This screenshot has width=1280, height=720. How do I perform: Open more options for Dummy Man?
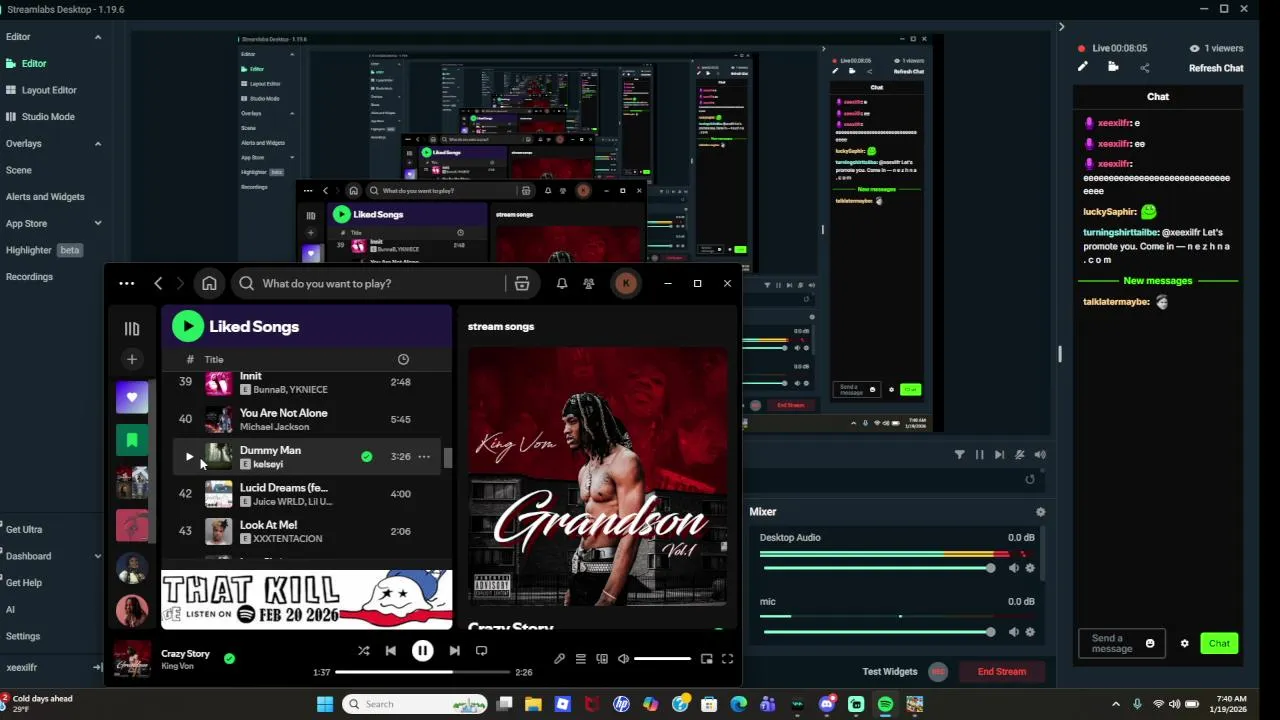click(x=424, y=457)
